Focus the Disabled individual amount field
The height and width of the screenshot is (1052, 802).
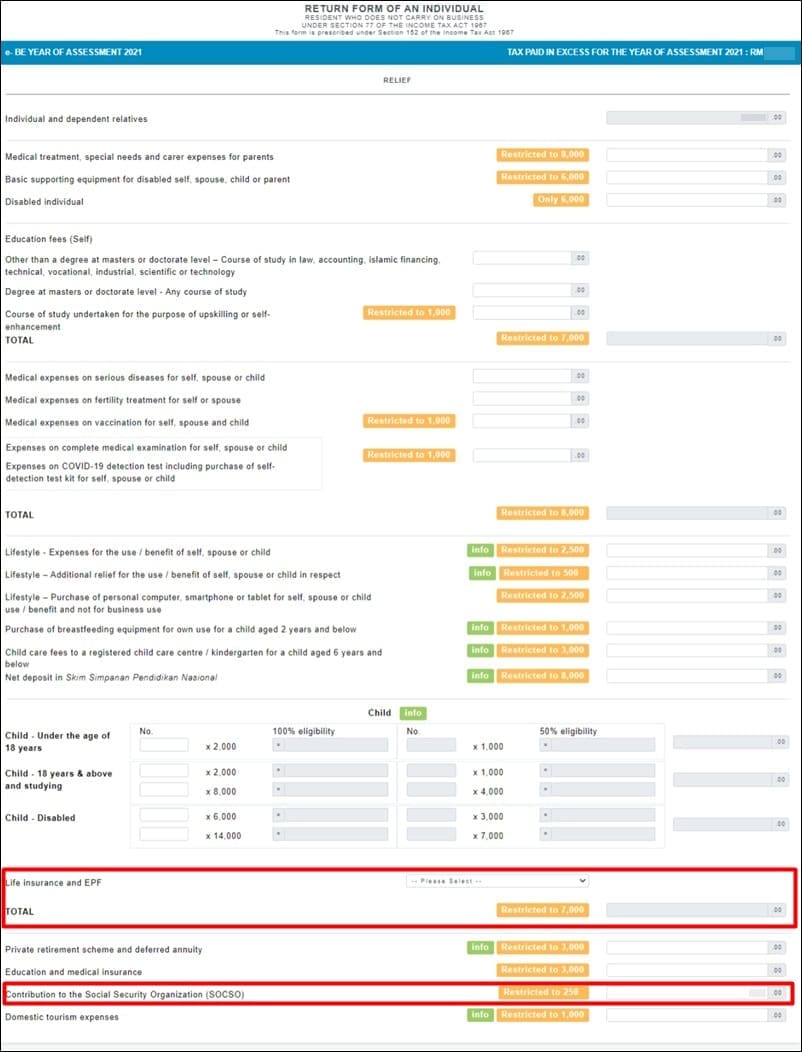687,200
